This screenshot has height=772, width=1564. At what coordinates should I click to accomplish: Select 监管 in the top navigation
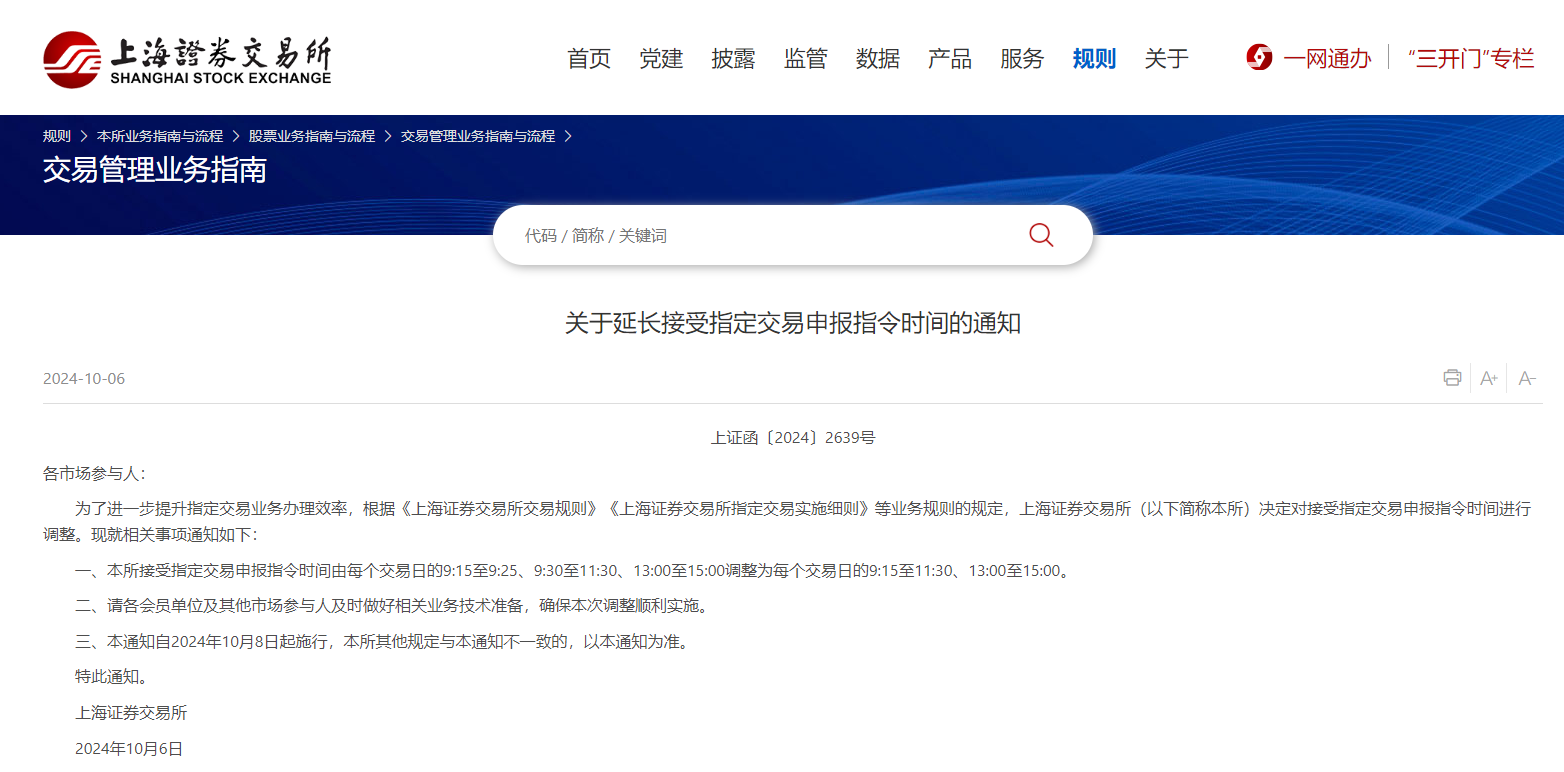pos(805,59)
